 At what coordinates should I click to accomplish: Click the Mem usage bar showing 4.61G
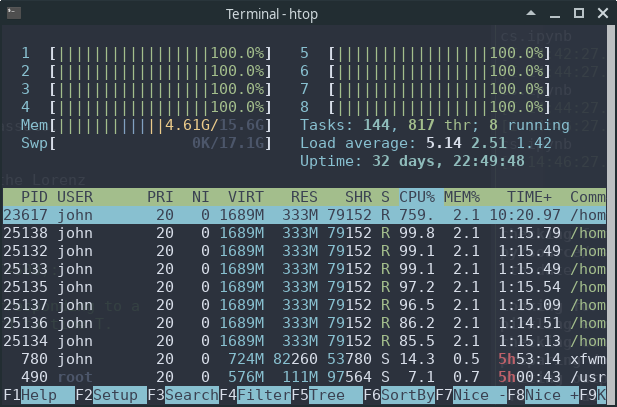(x=147, y=125)
